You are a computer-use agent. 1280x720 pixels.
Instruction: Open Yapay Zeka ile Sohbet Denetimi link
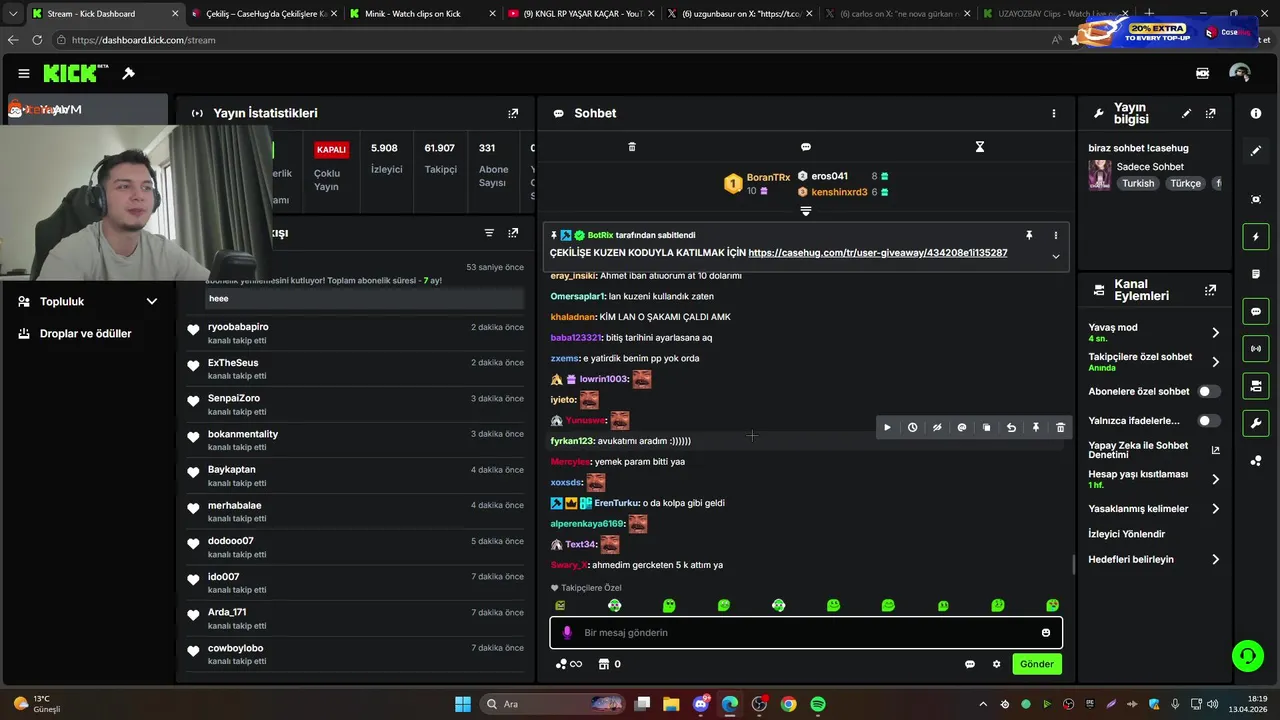(x=1154, y=450)
